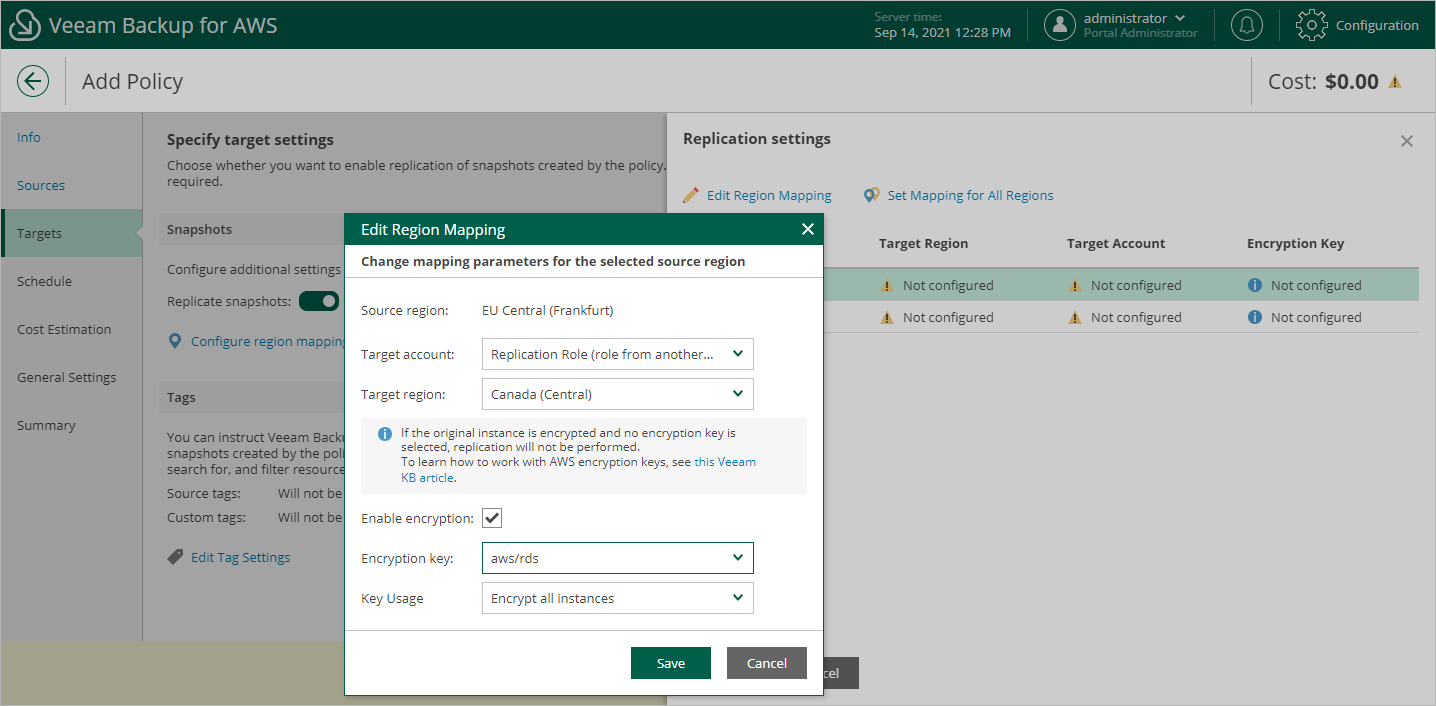Uncheck the Enable encryption checkbox

(492, 518)
